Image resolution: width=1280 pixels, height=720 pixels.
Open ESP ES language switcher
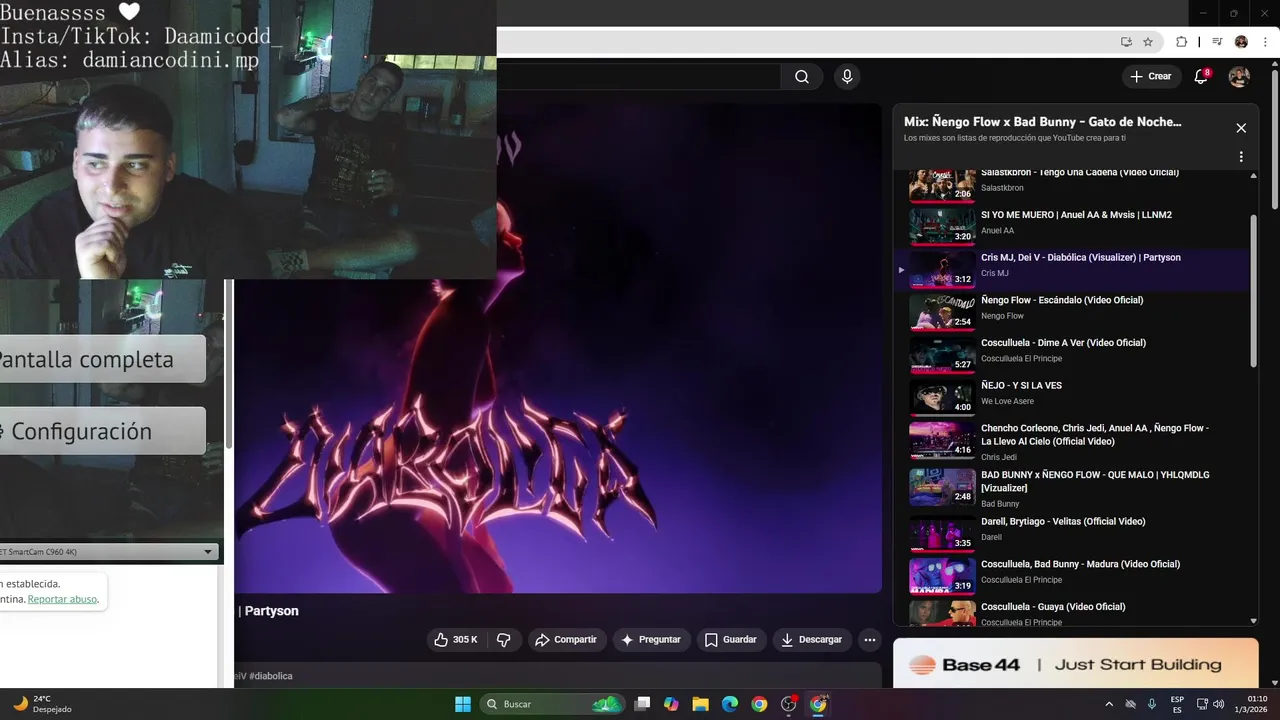click(x=1177, y=704)
